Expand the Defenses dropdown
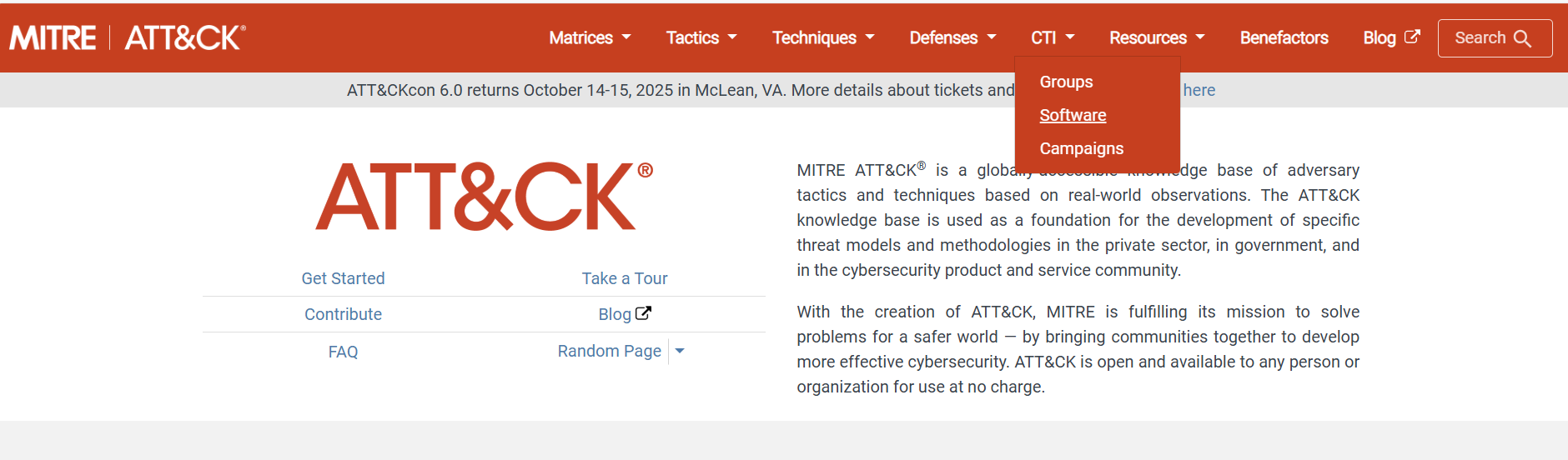The height and width of the screenshot is (460, 1568). point(952,38)
